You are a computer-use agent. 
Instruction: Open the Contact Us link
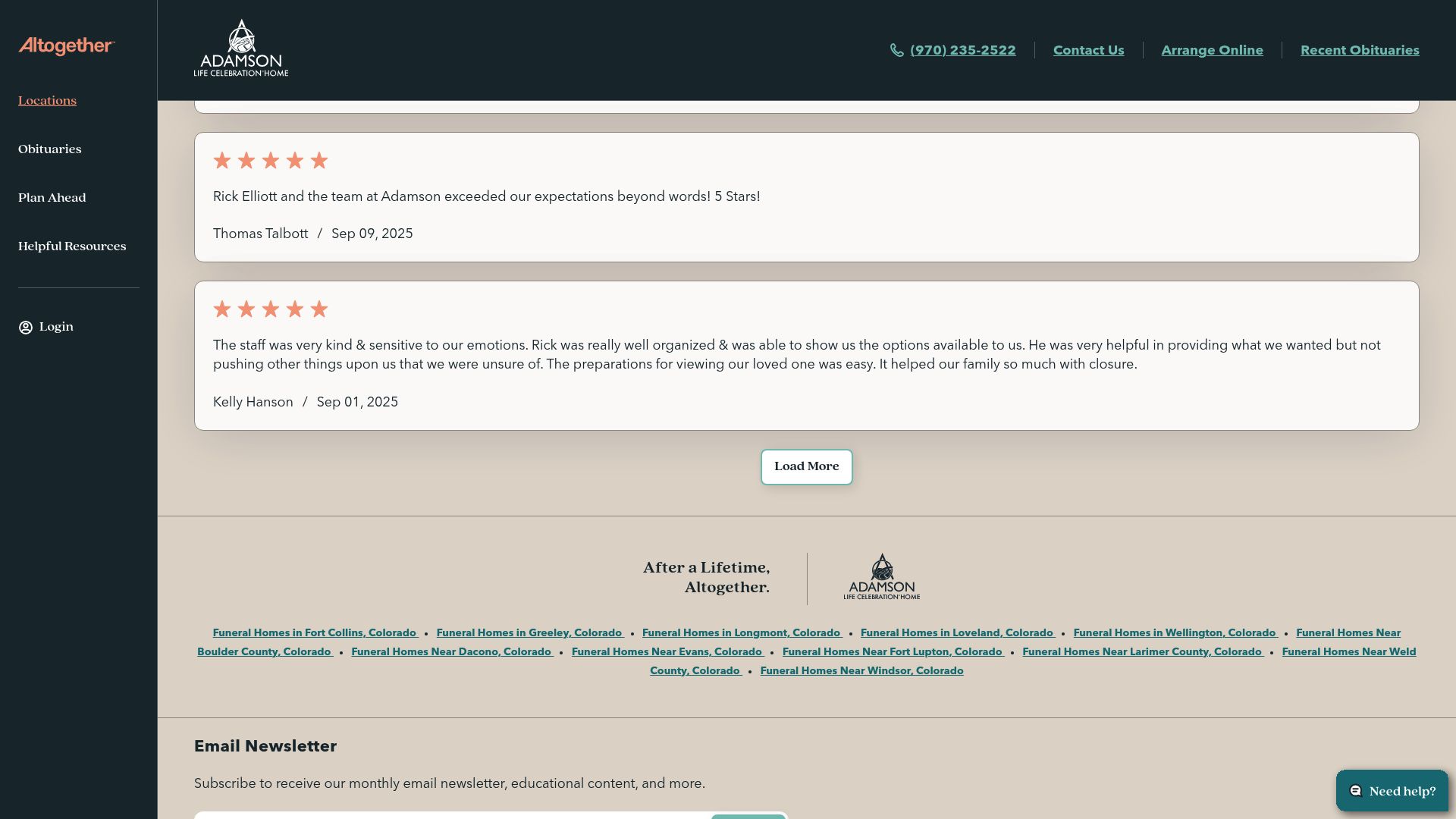tap(1088, 50)
